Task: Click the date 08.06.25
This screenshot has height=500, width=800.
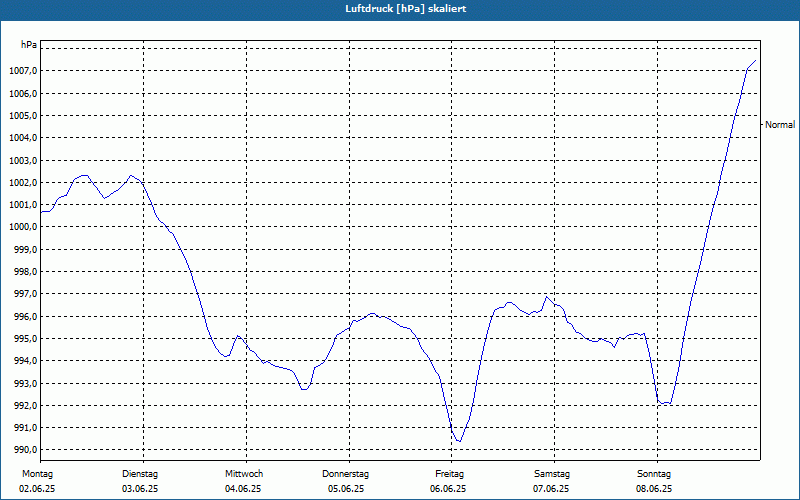Action: [x=654, y=489]
